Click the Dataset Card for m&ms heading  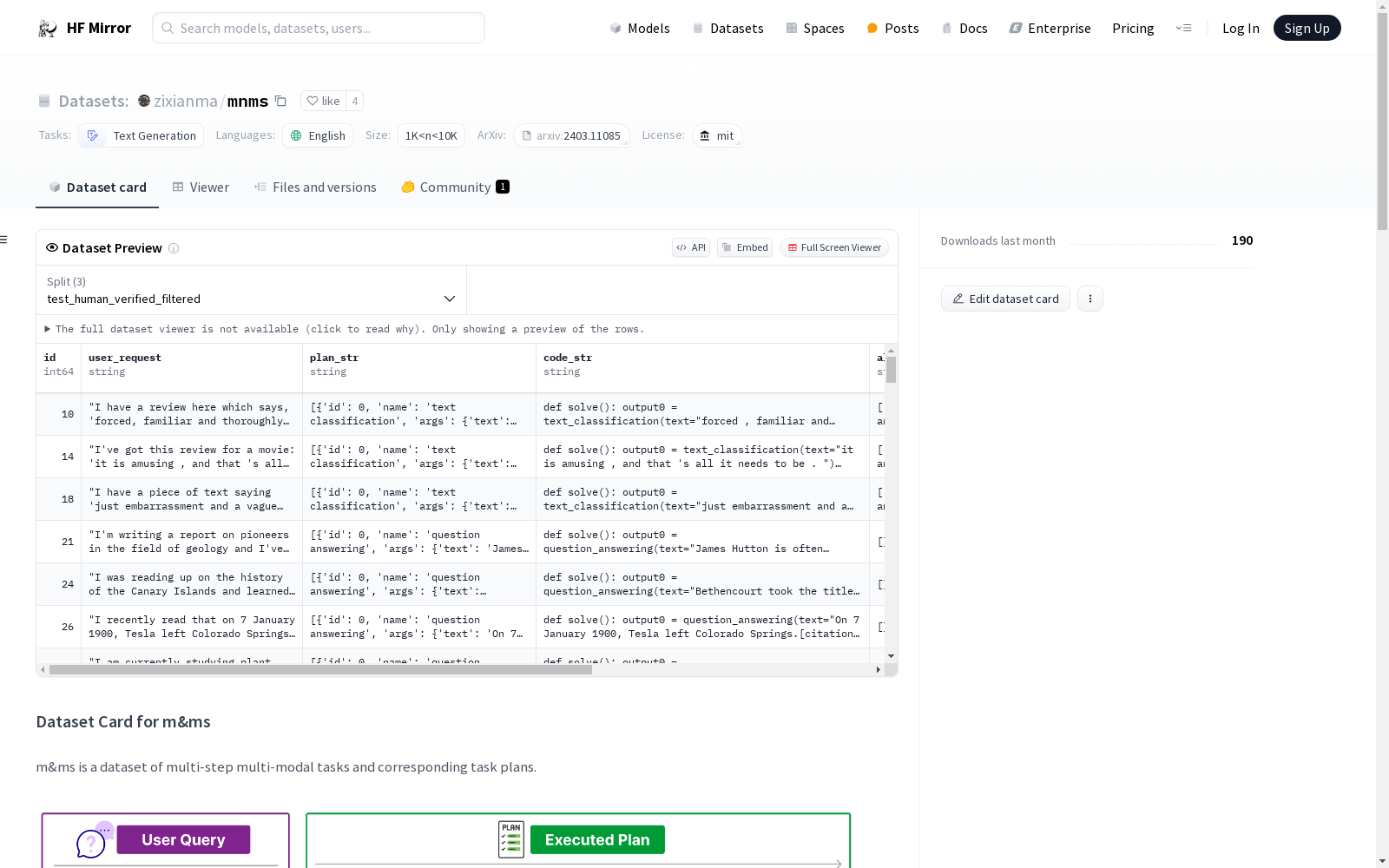[x=123, y=722]
